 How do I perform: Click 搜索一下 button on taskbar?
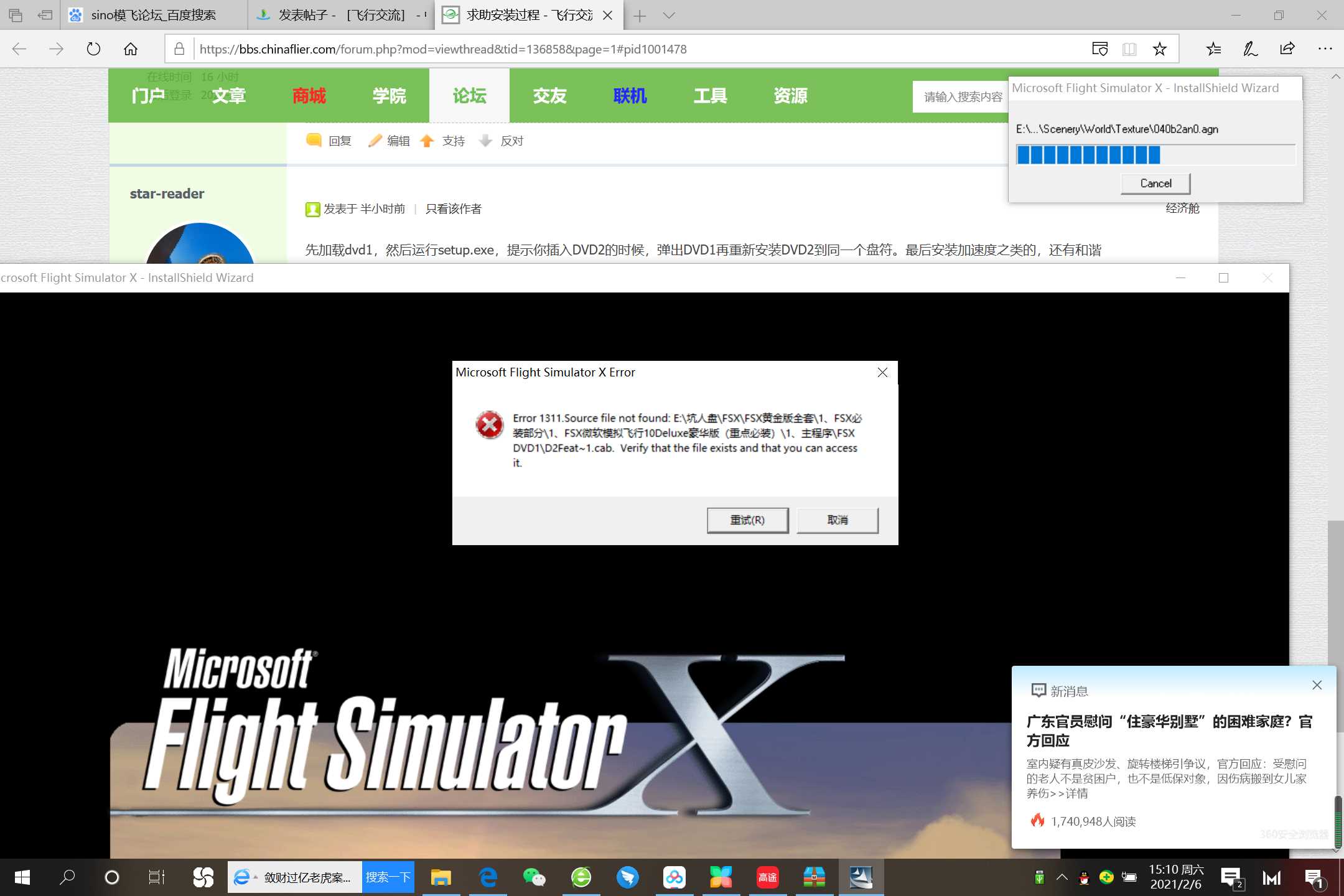388,877
